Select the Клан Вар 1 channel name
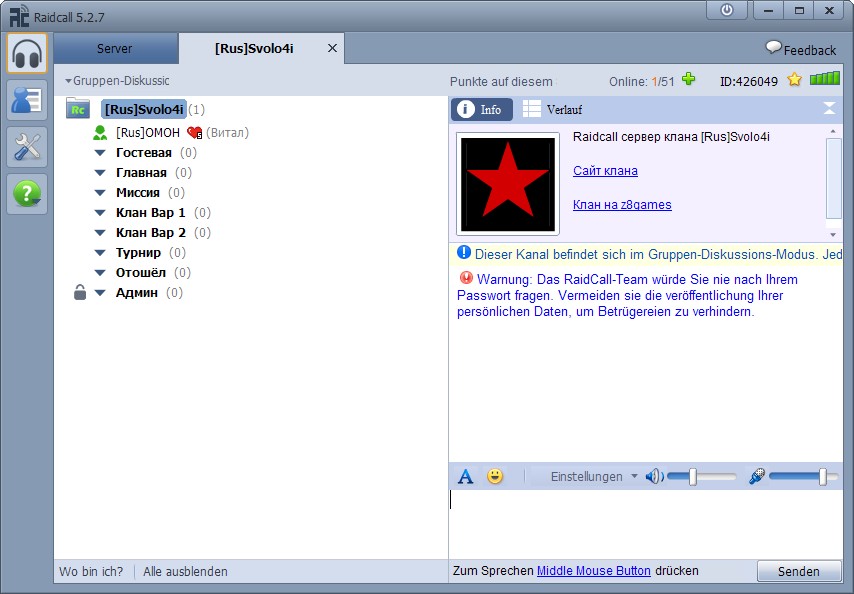Screen dimensions: 854x594 150,212
